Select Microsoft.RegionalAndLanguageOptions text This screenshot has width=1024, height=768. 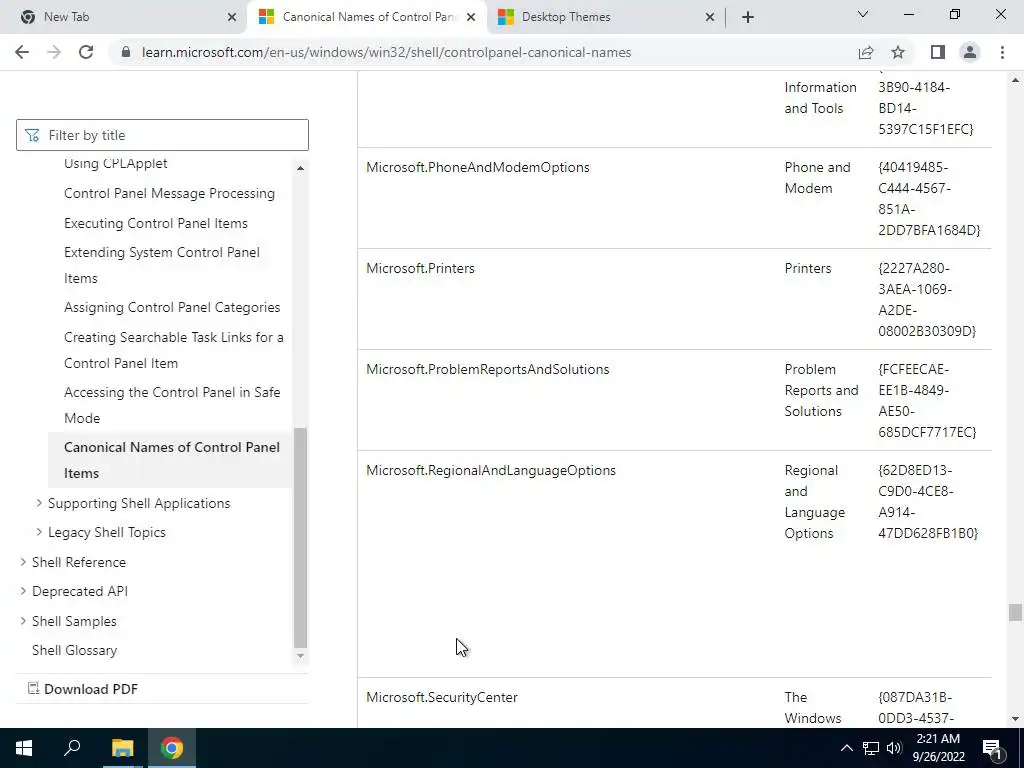pos(490,471)
